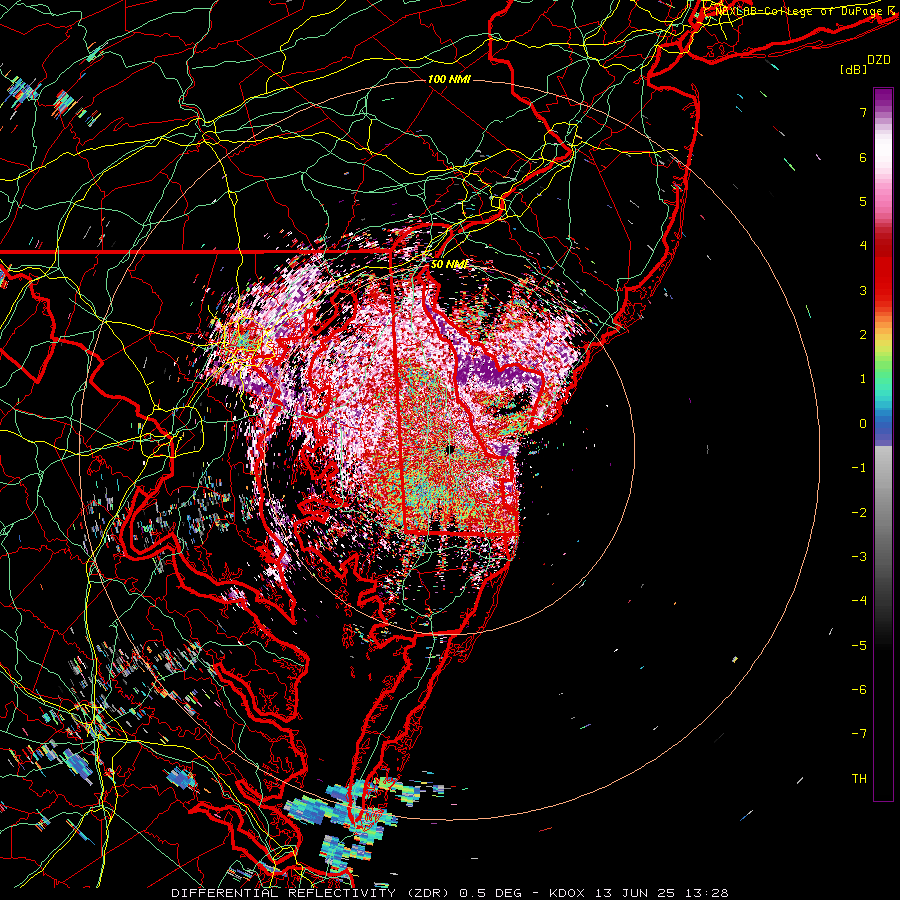
Task: Click the '1' value on the color scale
Action: 863,379
